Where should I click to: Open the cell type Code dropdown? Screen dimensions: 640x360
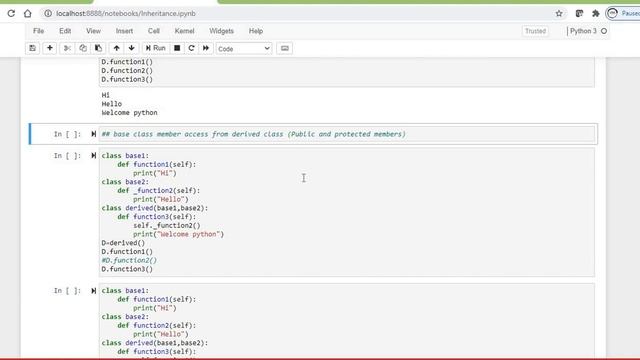tap(244, 49)
